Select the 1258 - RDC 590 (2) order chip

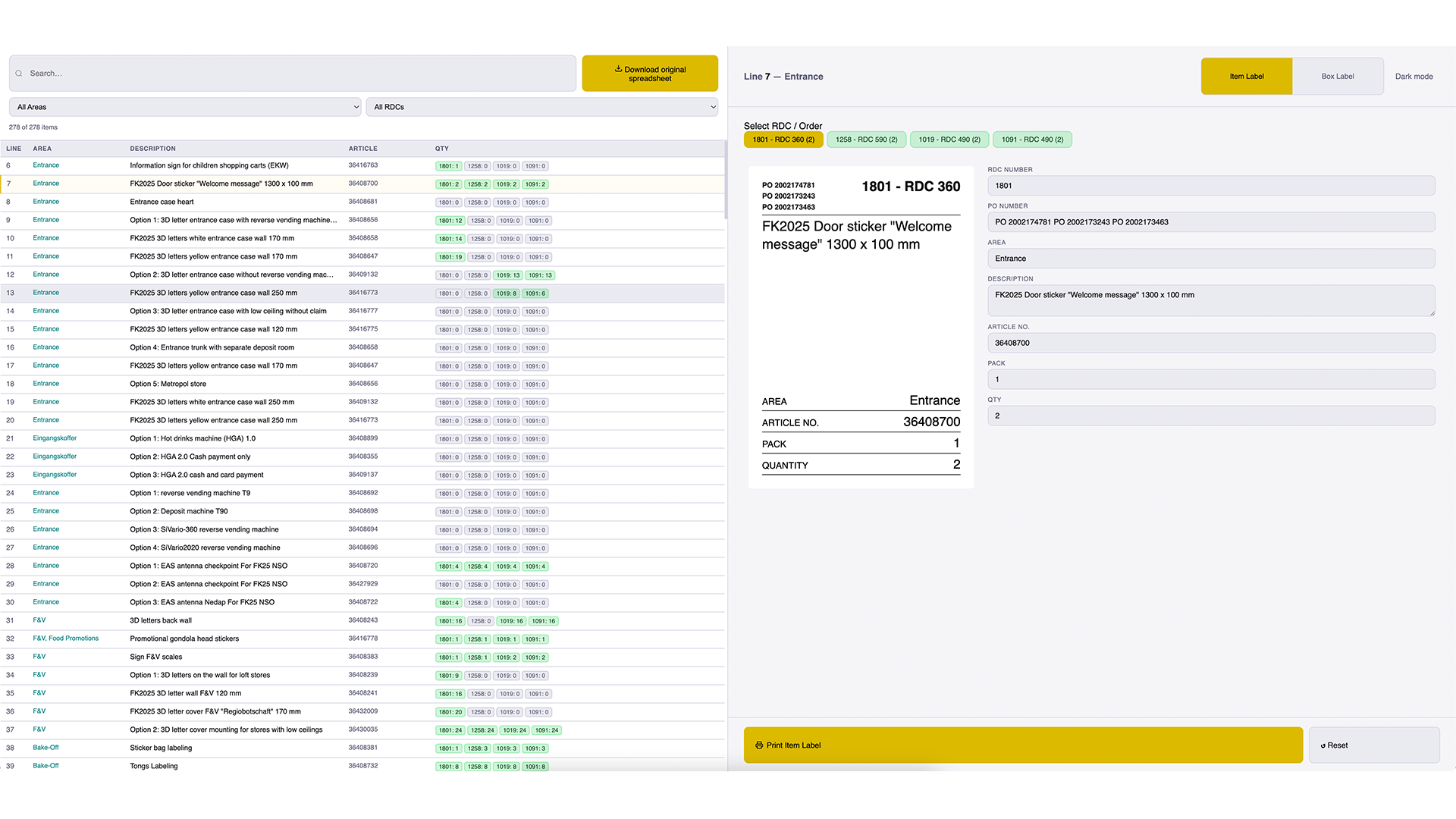pyautogui.click(x=866, y=140)
